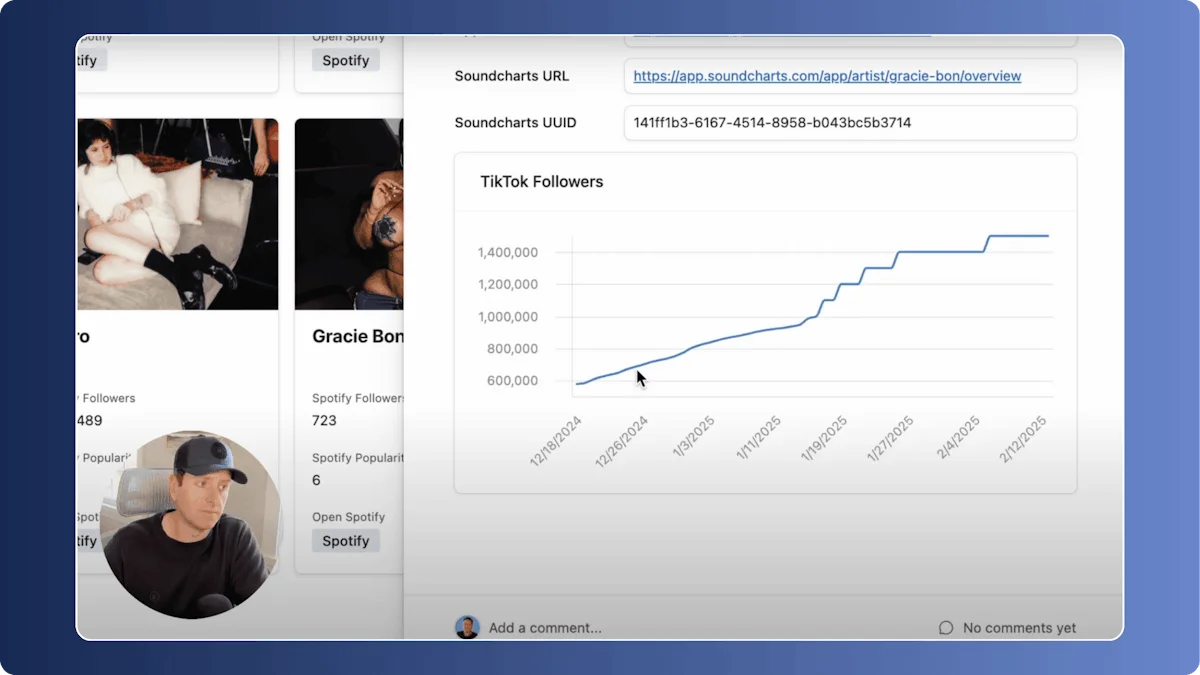1200x675 pixels.
Task: Click the comment bubble icon
Action: click(x=945, y=627)
